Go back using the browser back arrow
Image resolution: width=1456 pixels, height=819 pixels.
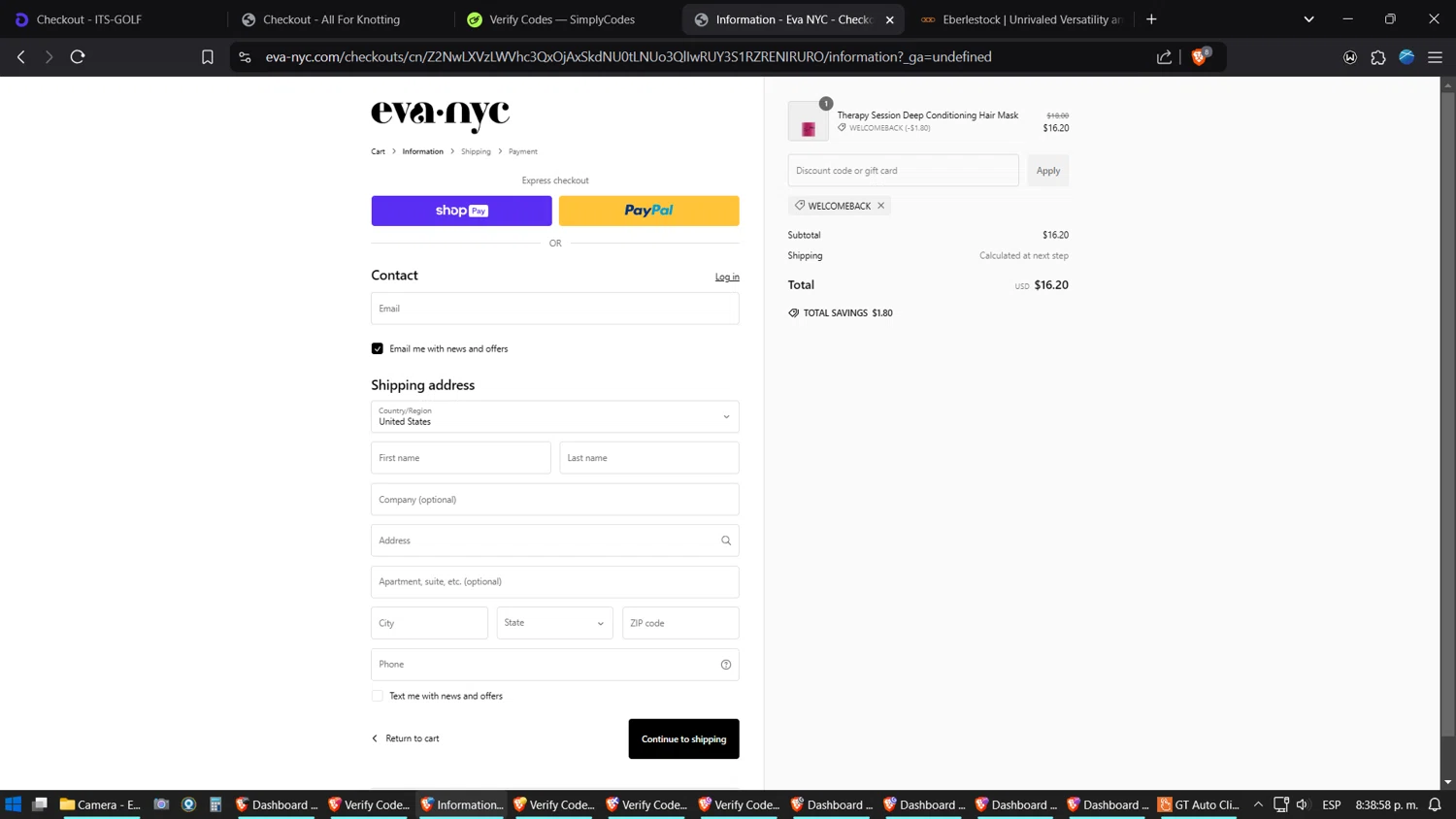(21, 57)
